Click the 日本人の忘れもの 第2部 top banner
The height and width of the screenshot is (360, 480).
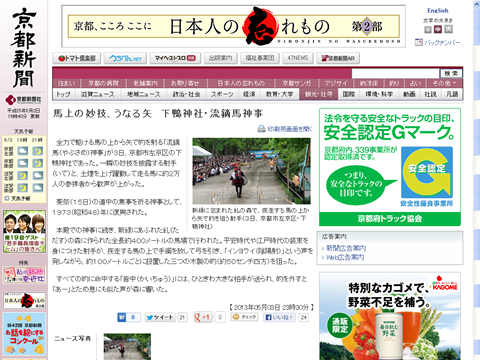pyautogui.click(x=233, y=26)
